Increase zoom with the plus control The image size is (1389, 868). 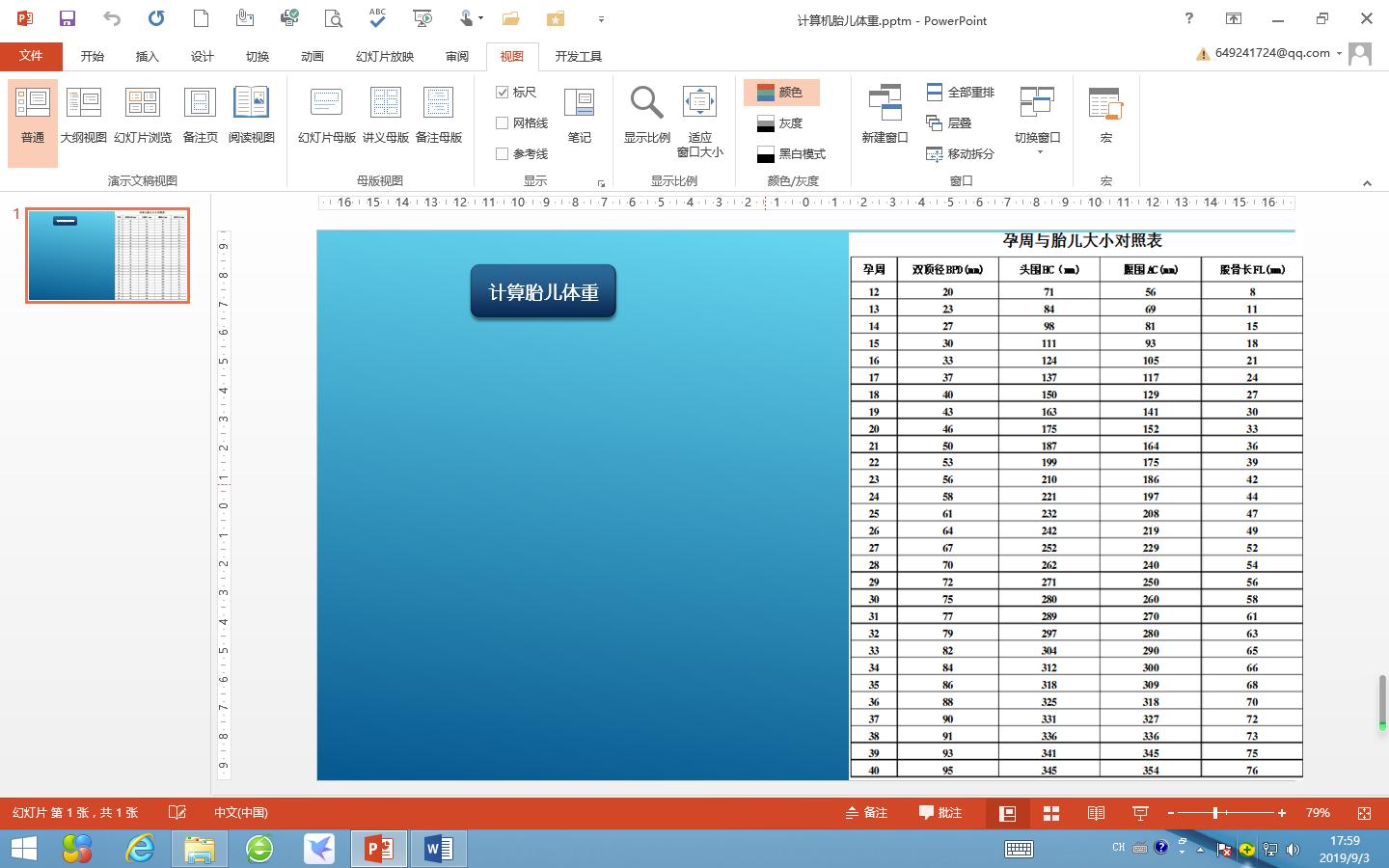1282,813
